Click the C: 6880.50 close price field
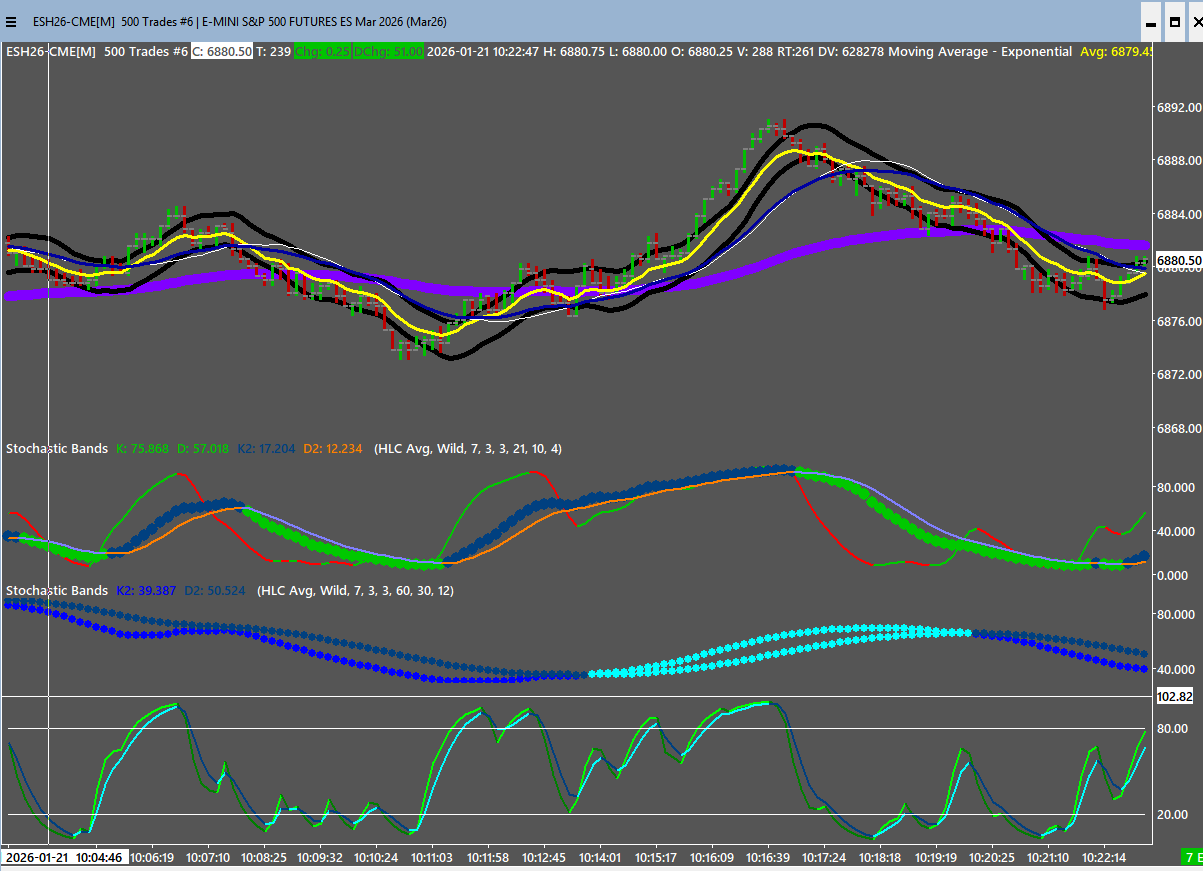1203x871 pixels. pyautogui.click(x=222, y=51)
